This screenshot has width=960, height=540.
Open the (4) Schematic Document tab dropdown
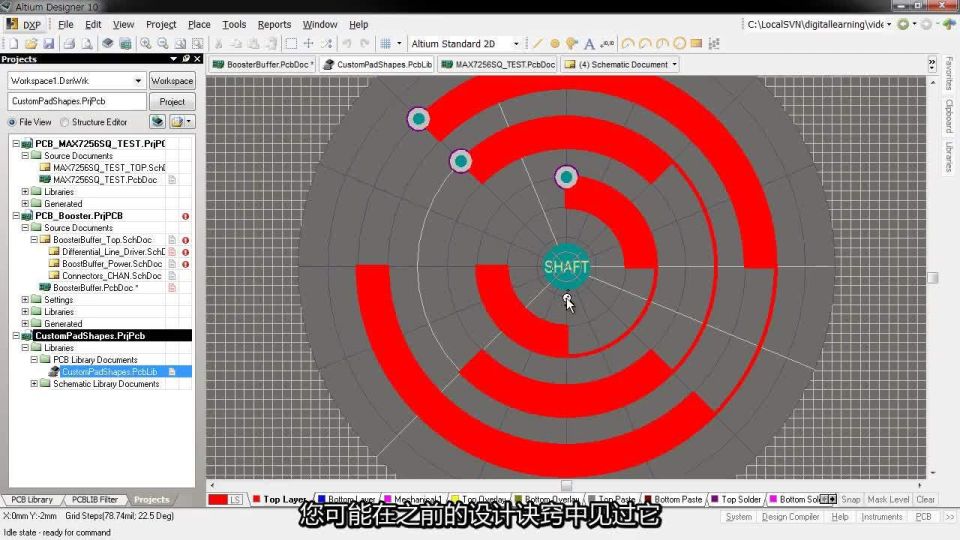675,64
